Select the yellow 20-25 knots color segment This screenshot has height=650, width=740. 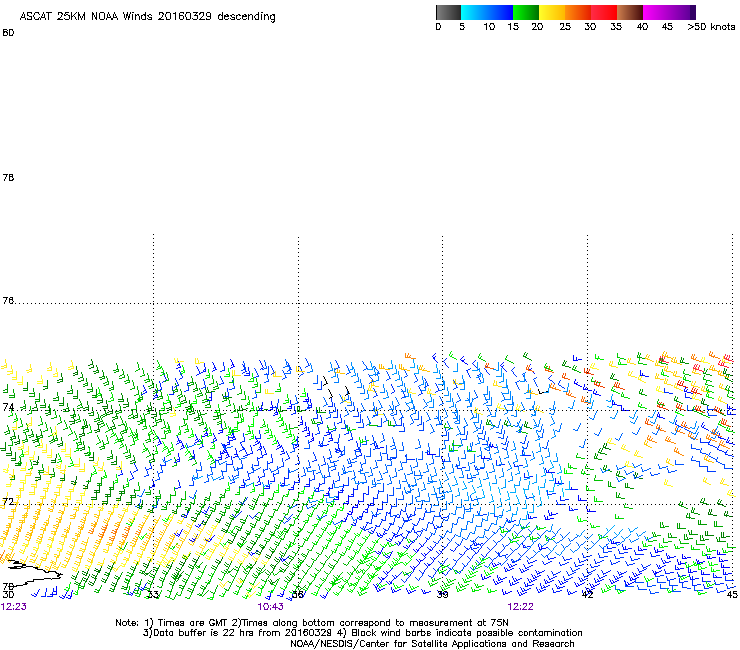(x=552, y=12)
